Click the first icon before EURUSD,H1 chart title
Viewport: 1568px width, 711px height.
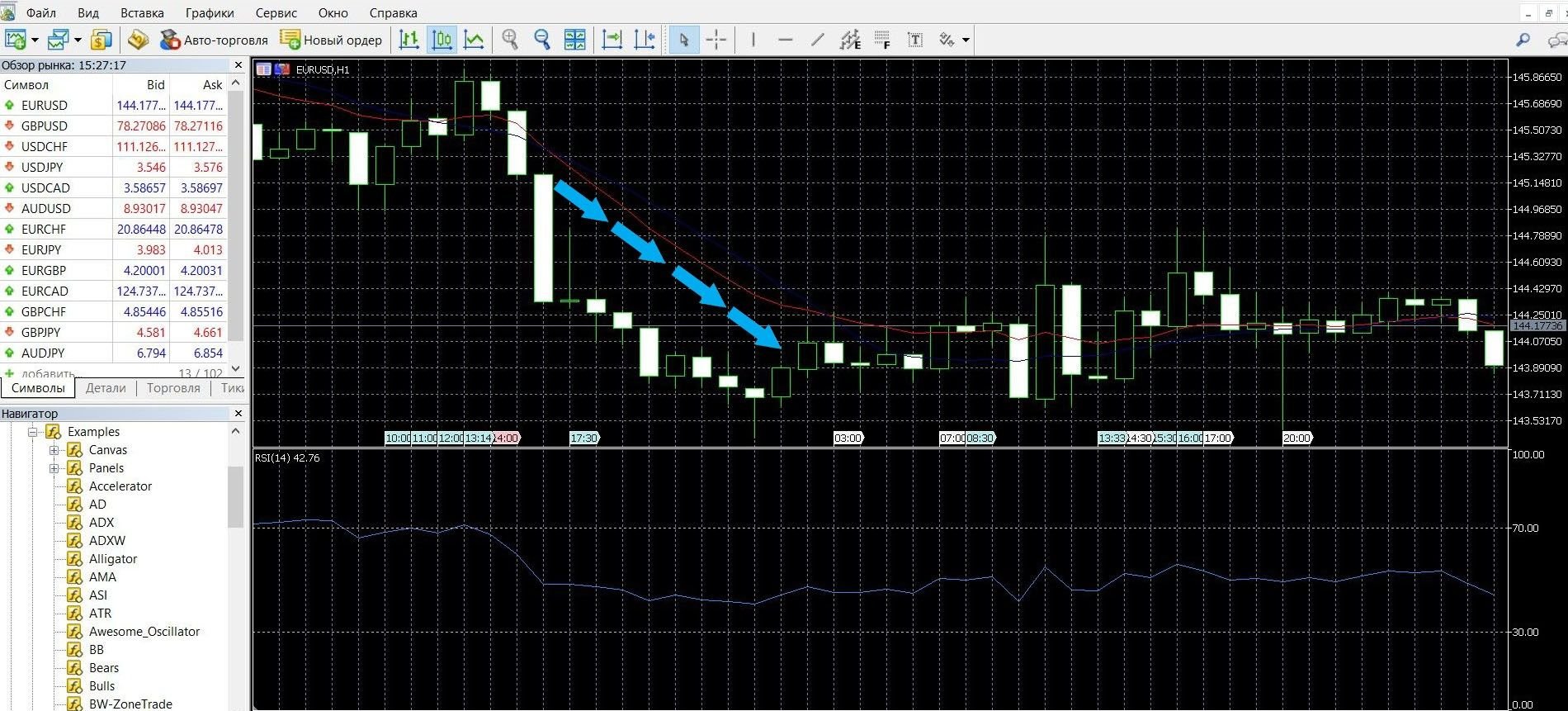click(x=263, y=69)
